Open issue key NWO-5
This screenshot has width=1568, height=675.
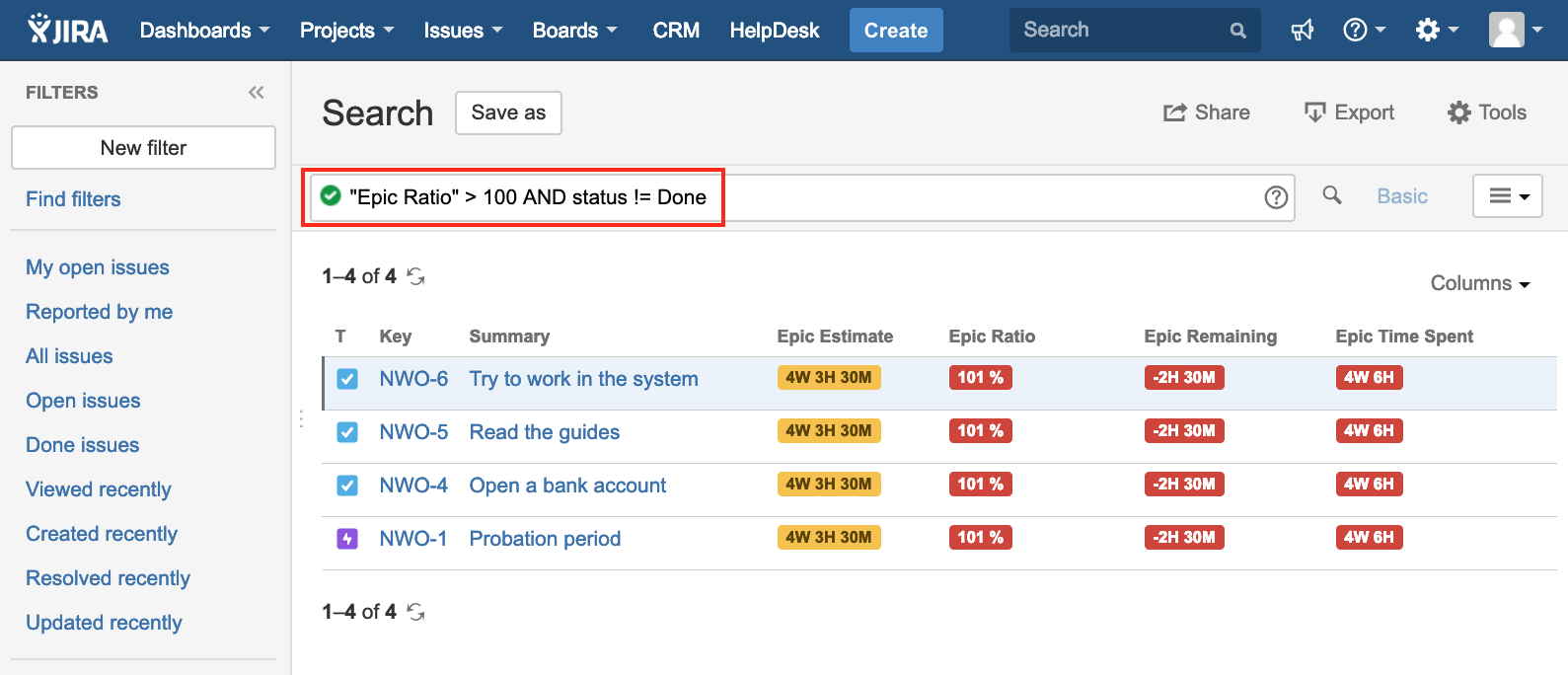pos(413,432)
